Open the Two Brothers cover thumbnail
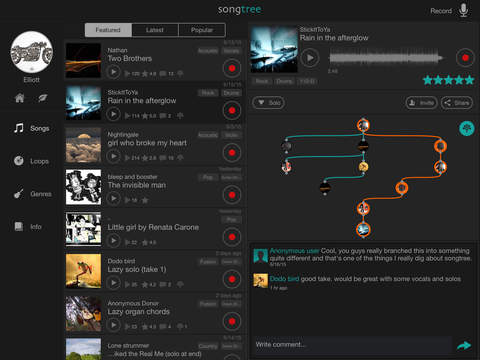This screenshot has height=360, width=480. tap(83, 60)
